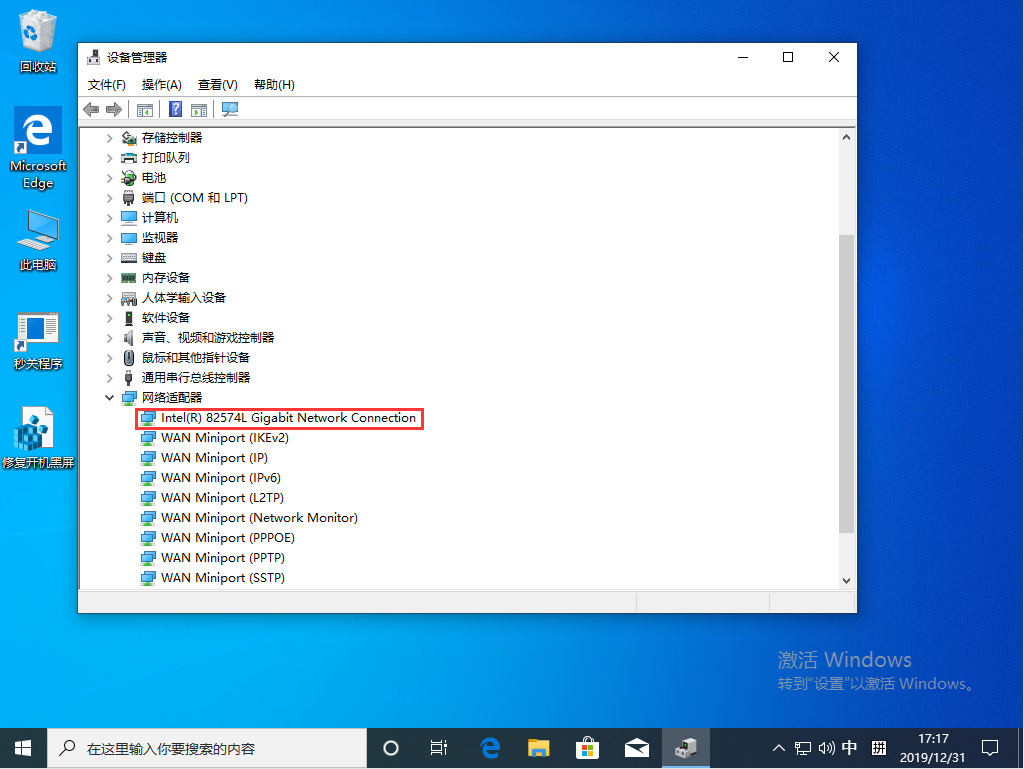
Task: Launch Microsoft Edge from the taskbar
Action: 489,747
